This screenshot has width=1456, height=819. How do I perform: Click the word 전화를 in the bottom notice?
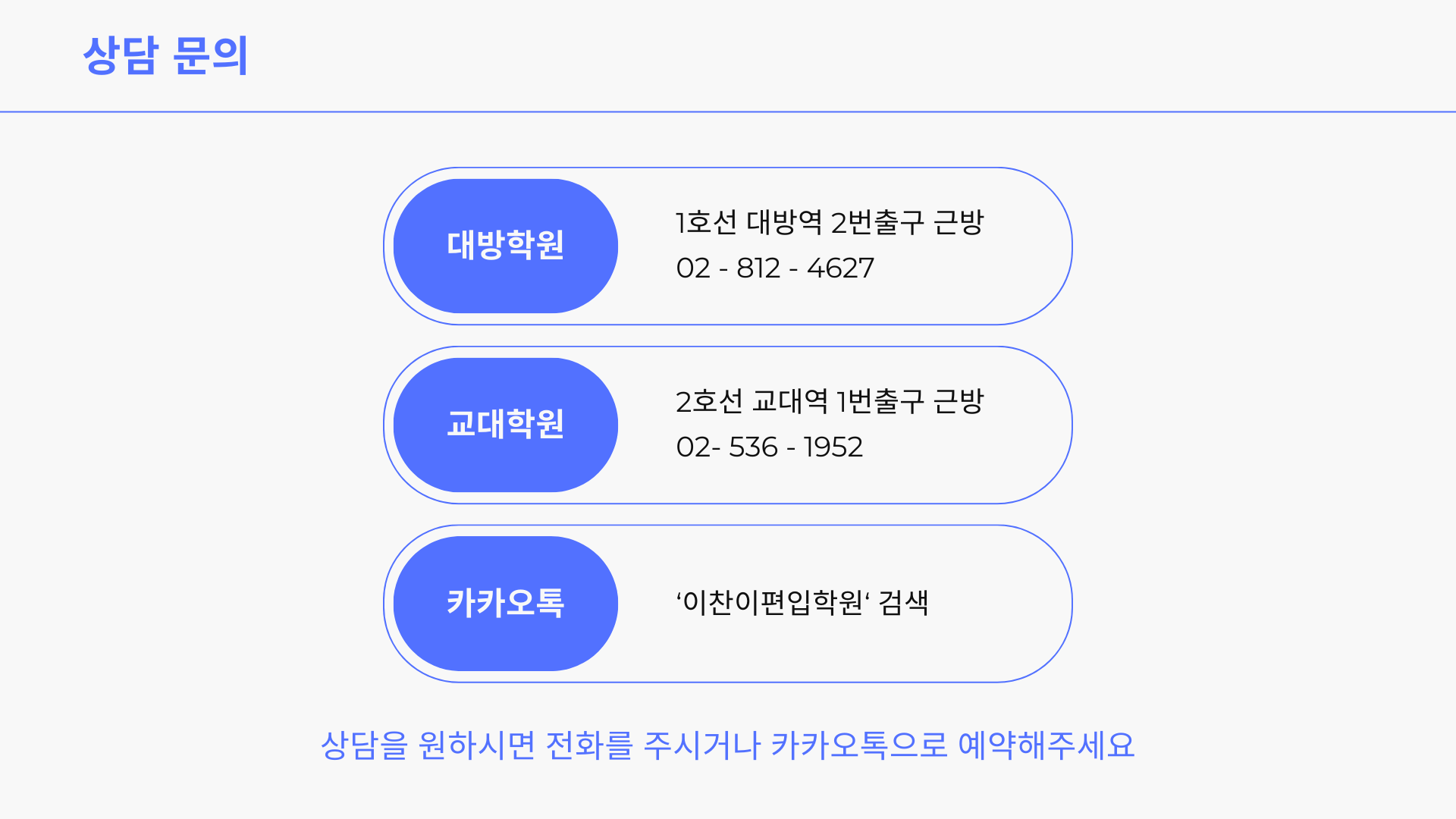click(589, 745)
